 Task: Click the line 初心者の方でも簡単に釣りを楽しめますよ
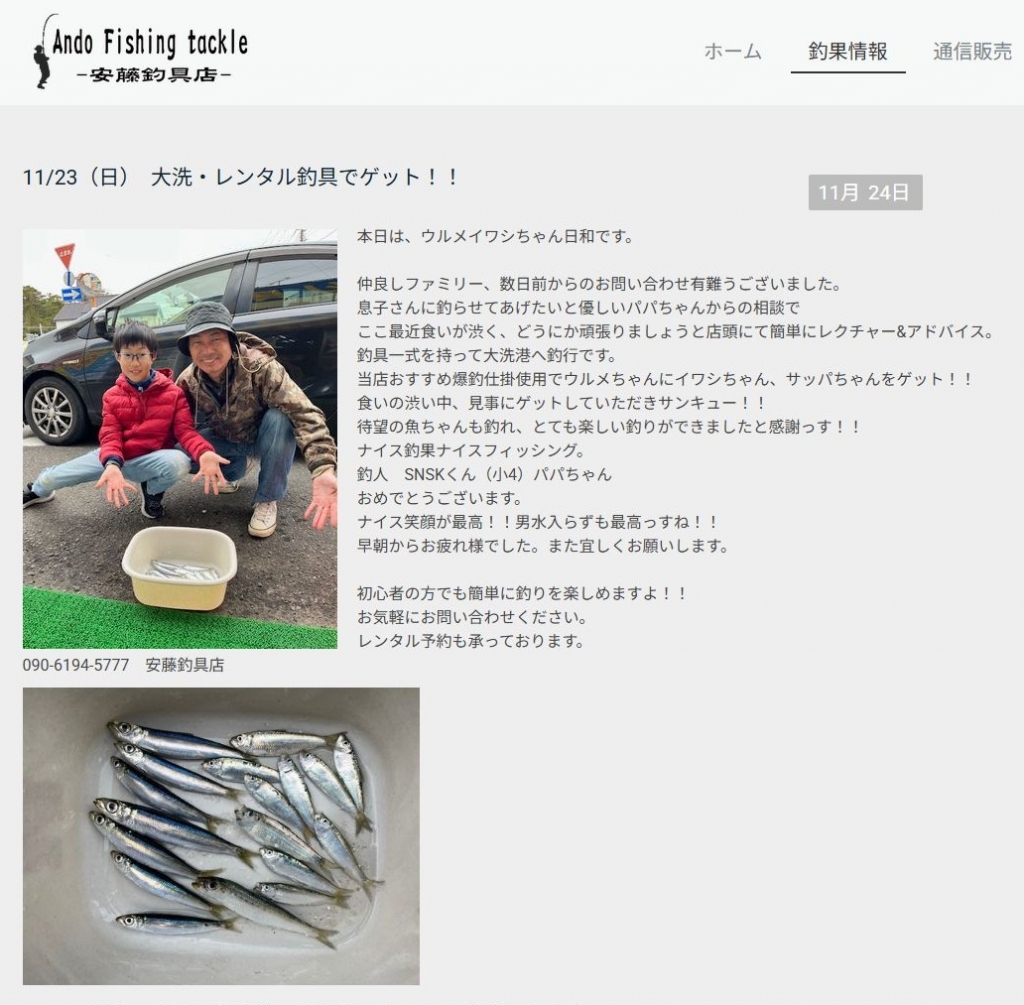pyautogui.click(x=522, y=594)
